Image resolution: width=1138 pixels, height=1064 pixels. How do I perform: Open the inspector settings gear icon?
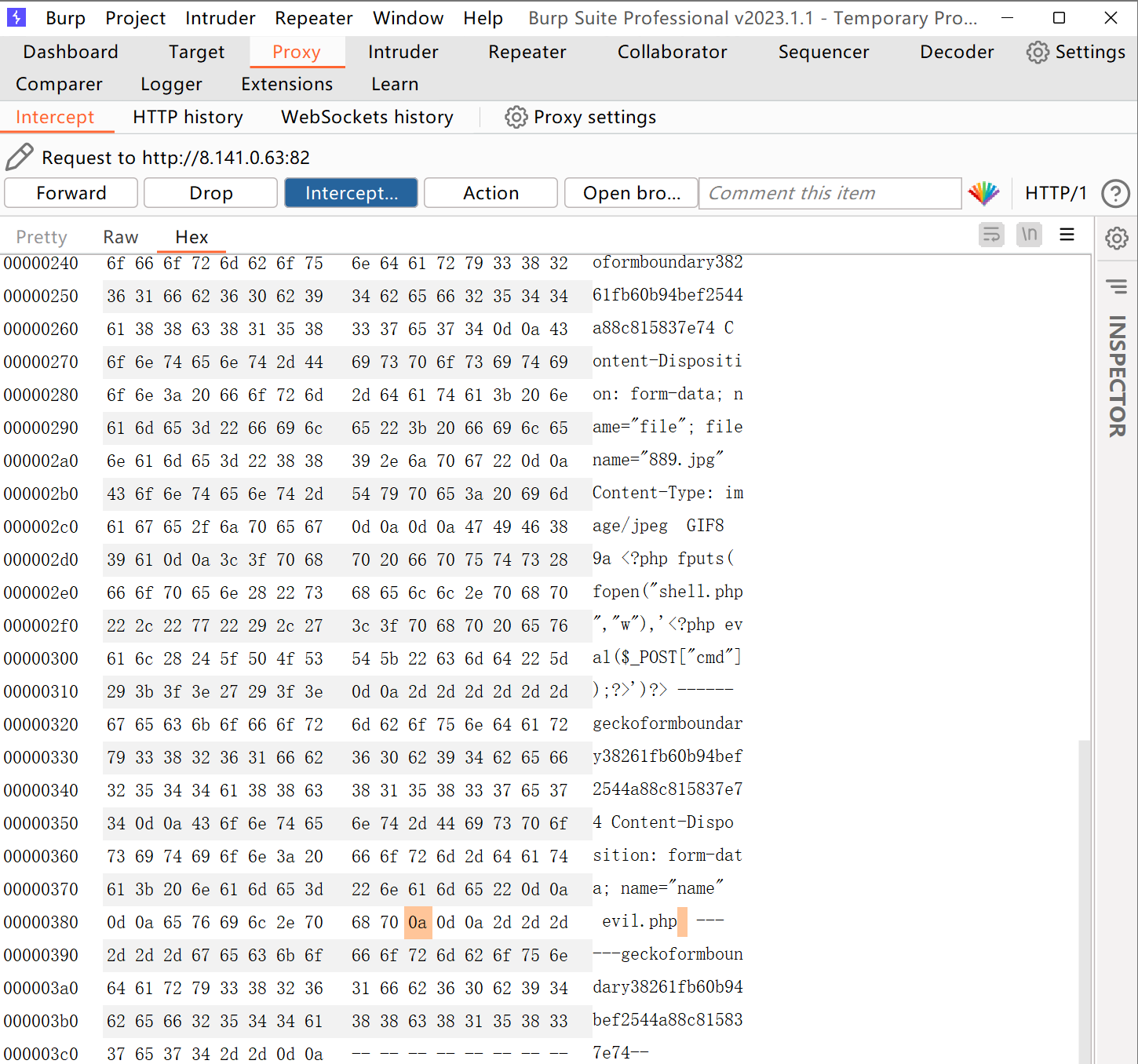[1117, 238]
